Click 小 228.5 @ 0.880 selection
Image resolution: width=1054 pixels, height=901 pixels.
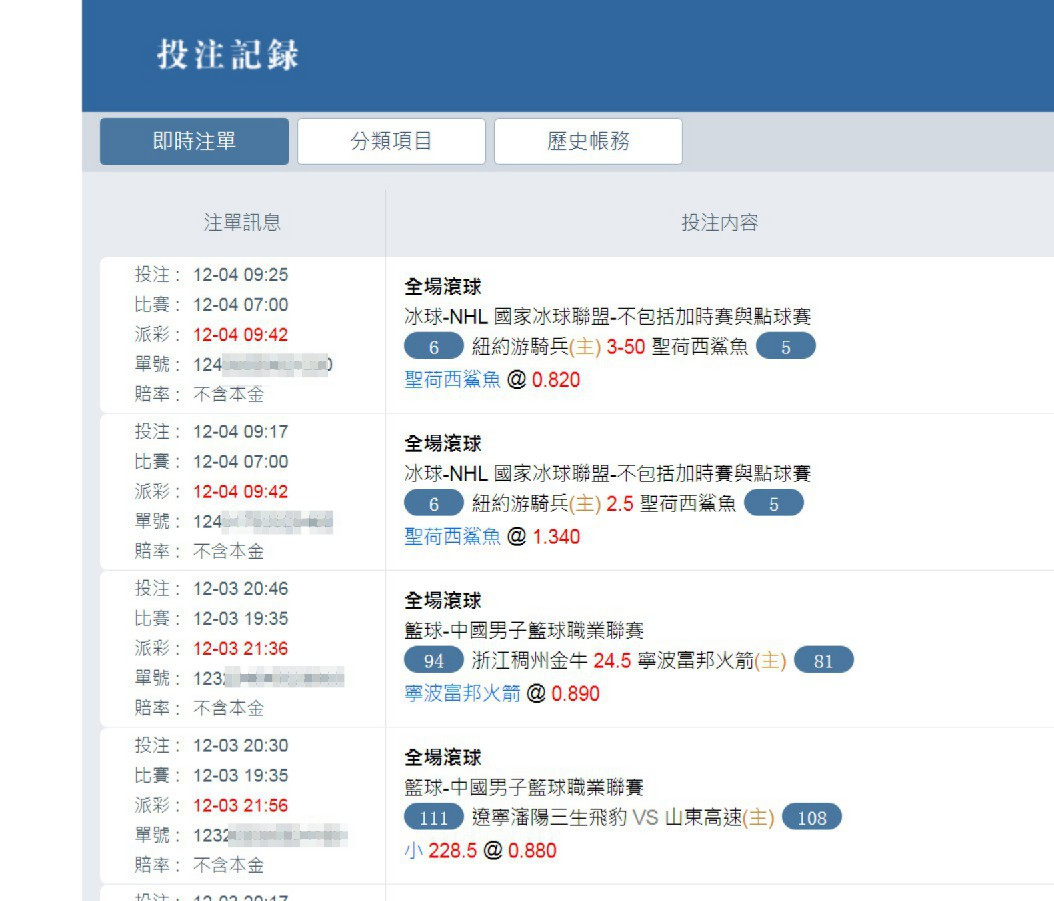[480, 851]
